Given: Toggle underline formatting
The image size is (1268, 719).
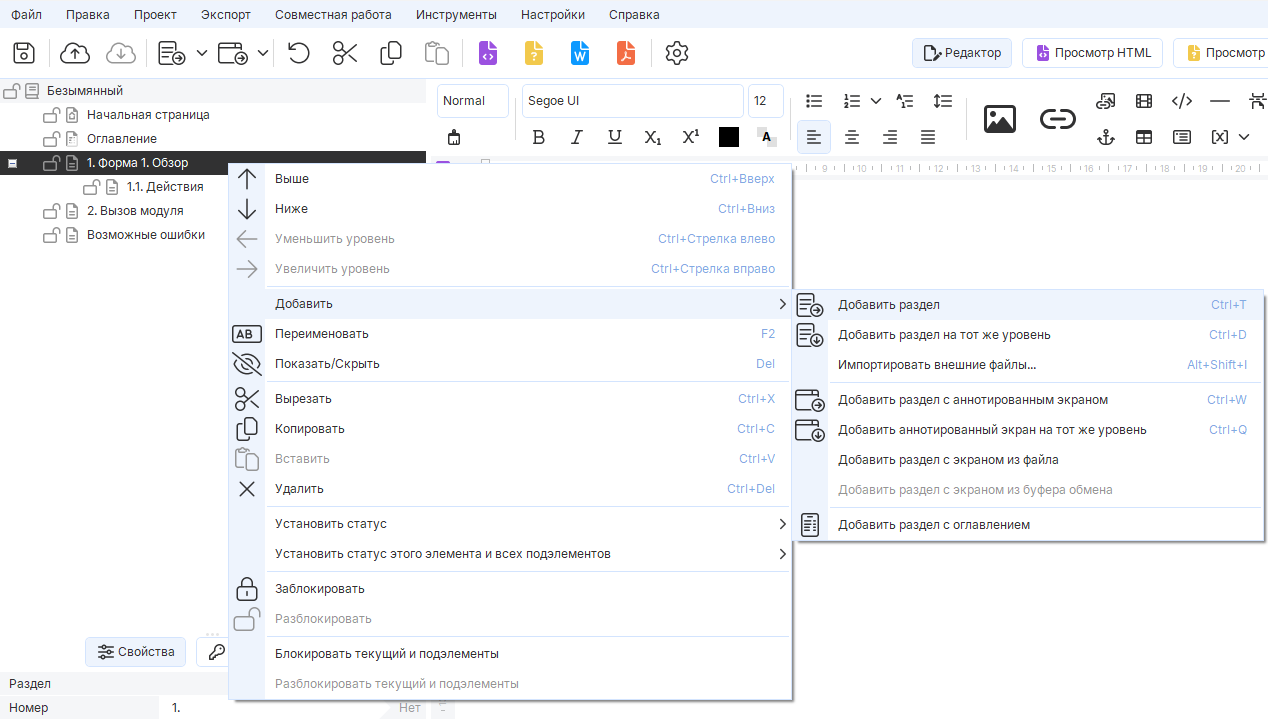Looking at the screenshot, I should tap(615, 137).
